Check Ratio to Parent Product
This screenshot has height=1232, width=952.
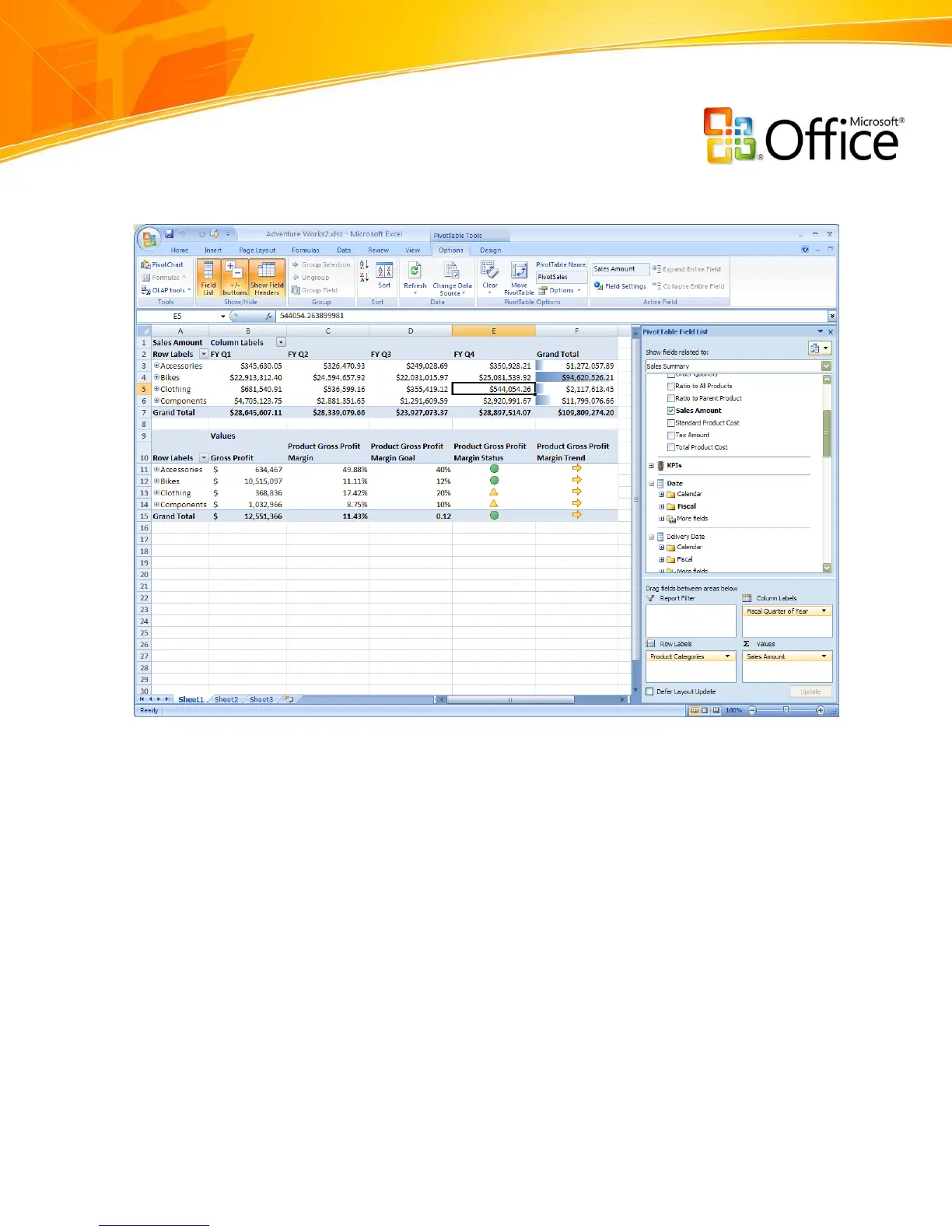(x=670, y=398)
